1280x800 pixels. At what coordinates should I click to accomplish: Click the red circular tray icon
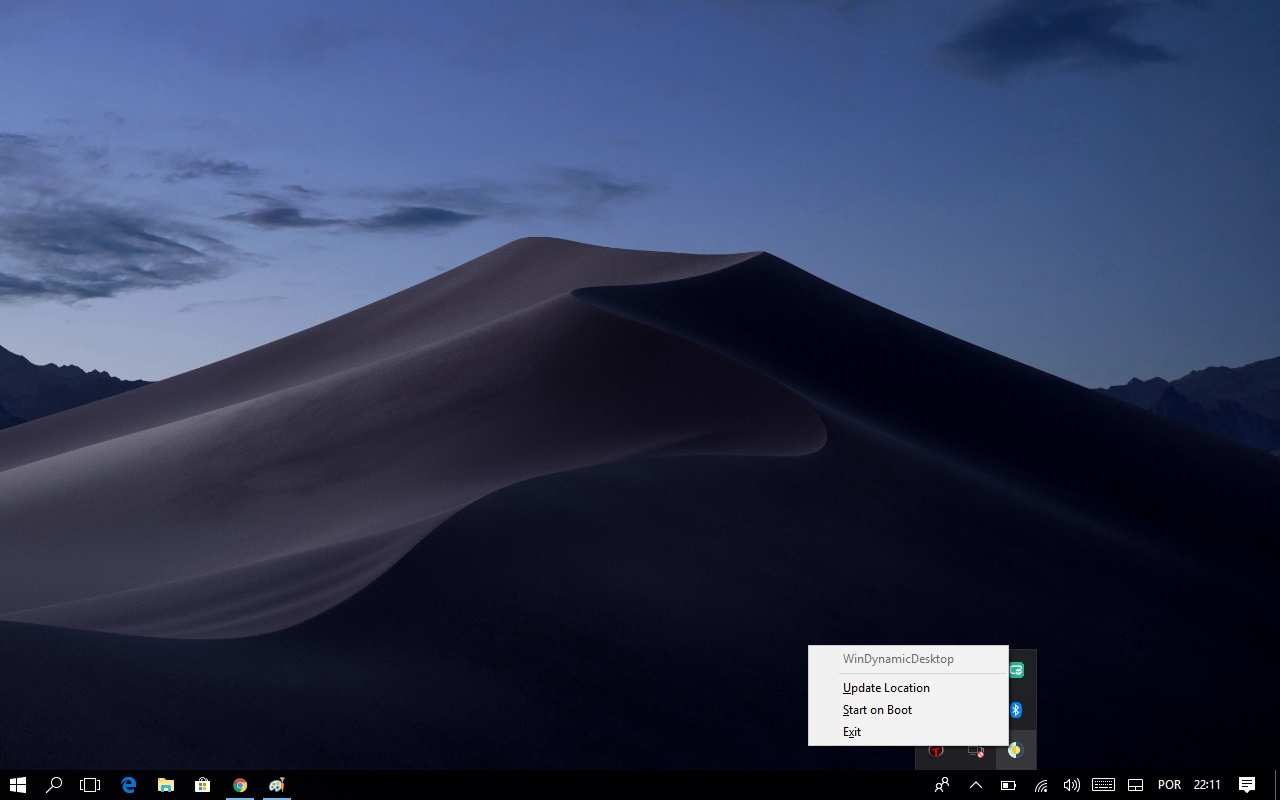click(x=936, y=750)
